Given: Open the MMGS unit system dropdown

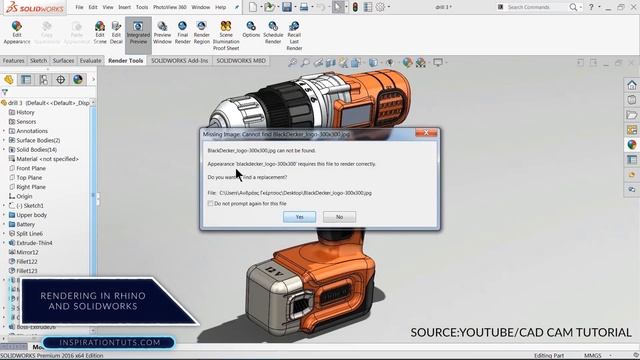Looking at the screenshot, I should point(611,356).
